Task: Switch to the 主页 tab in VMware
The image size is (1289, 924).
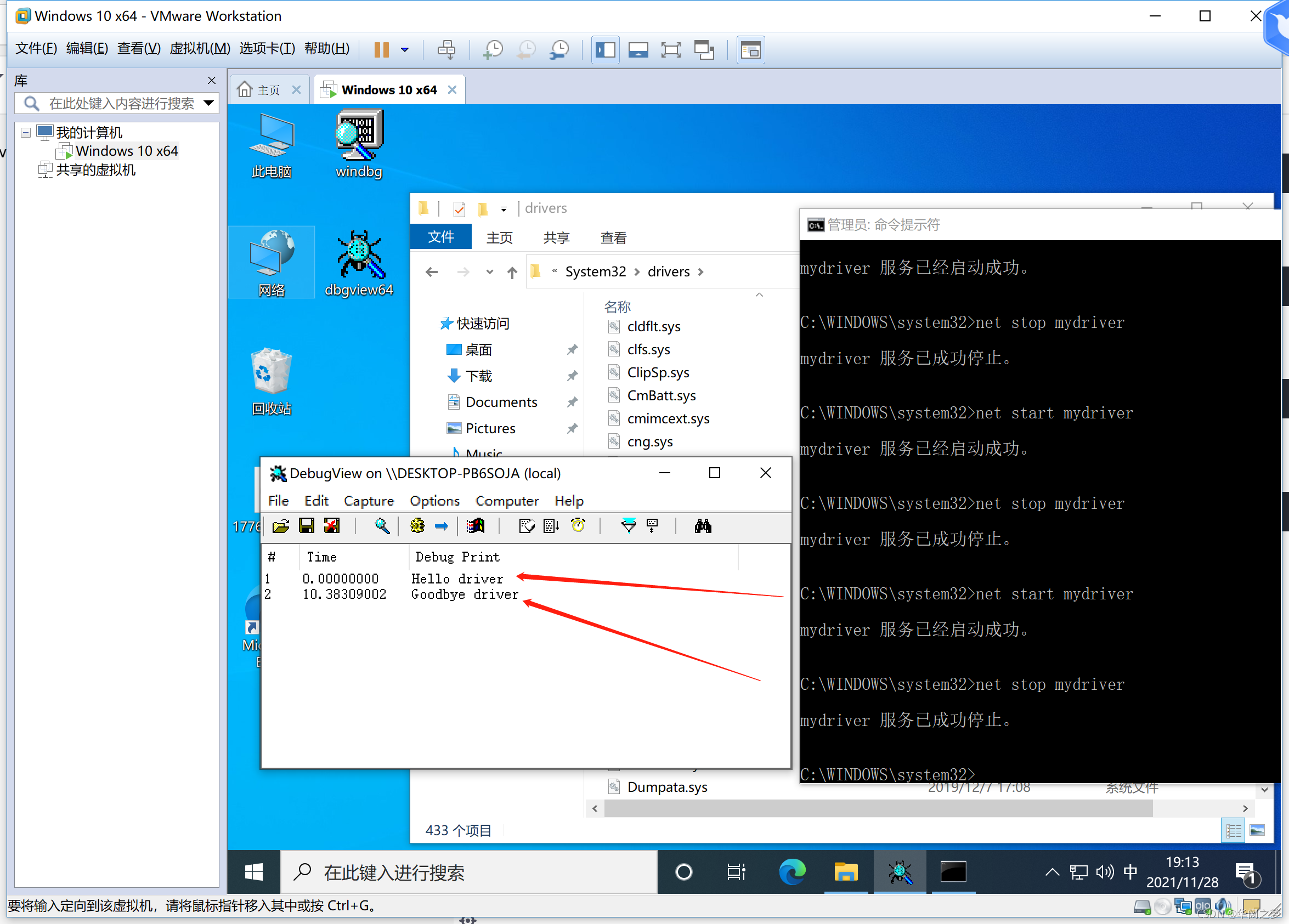Action: (x=267, y=90)
